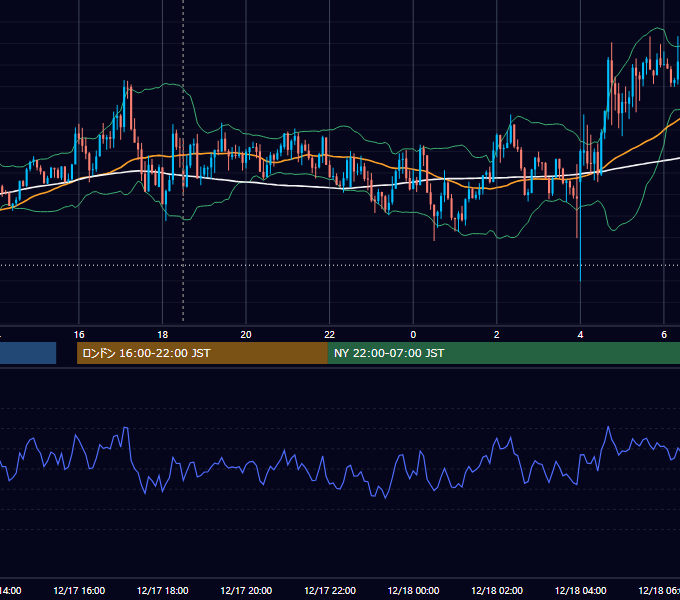The height and width of the screenshot is (600, 680).
Task: Select the ロンドン 16:00-22:00 JST session bar
Action: [202, 353]
